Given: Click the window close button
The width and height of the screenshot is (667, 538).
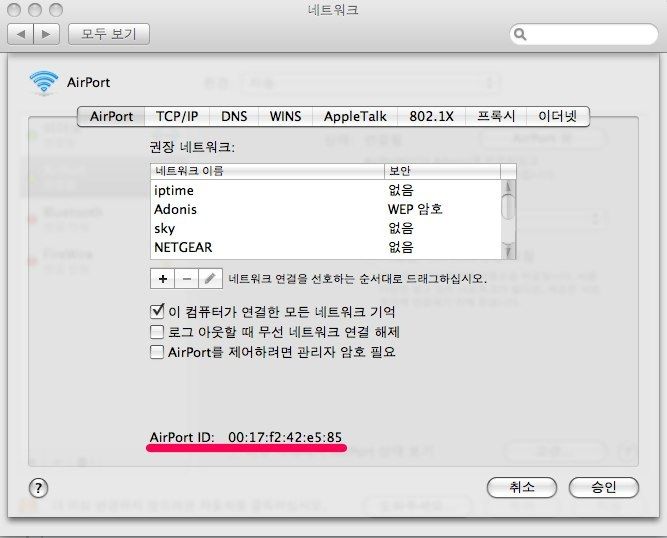Looking at the screenshot, I should [x=14, y=9].
